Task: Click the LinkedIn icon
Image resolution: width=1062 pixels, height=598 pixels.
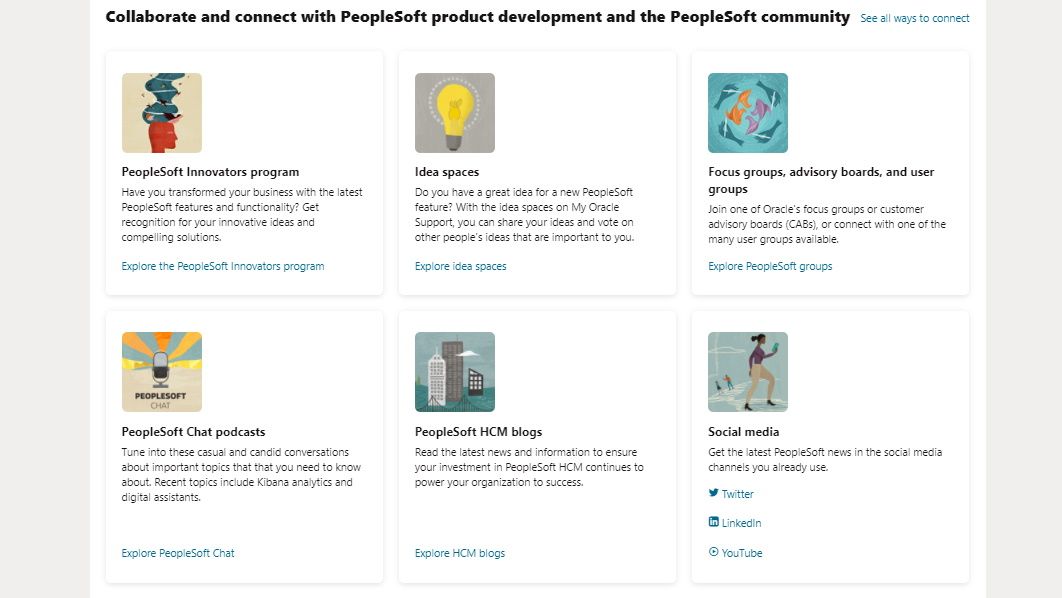Action: 712,522
